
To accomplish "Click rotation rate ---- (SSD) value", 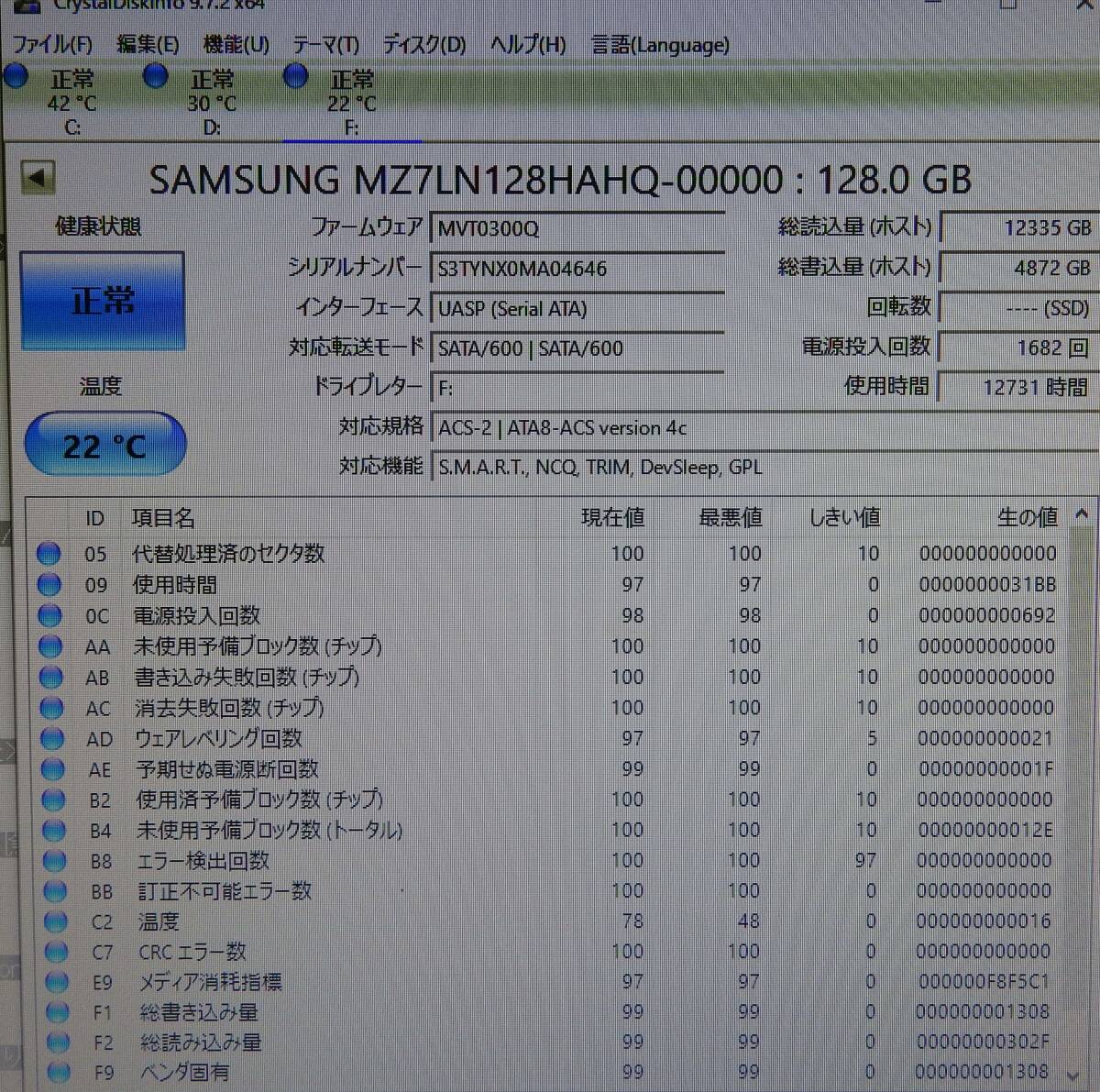I will click(x=1018, y=308).
